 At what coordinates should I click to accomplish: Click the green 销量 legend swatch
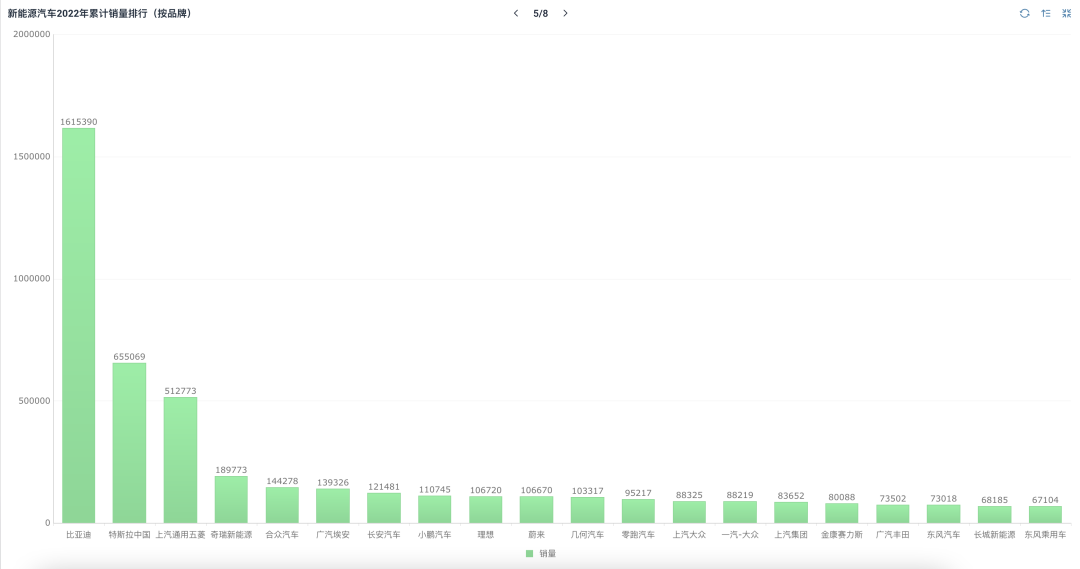point(530,553)
